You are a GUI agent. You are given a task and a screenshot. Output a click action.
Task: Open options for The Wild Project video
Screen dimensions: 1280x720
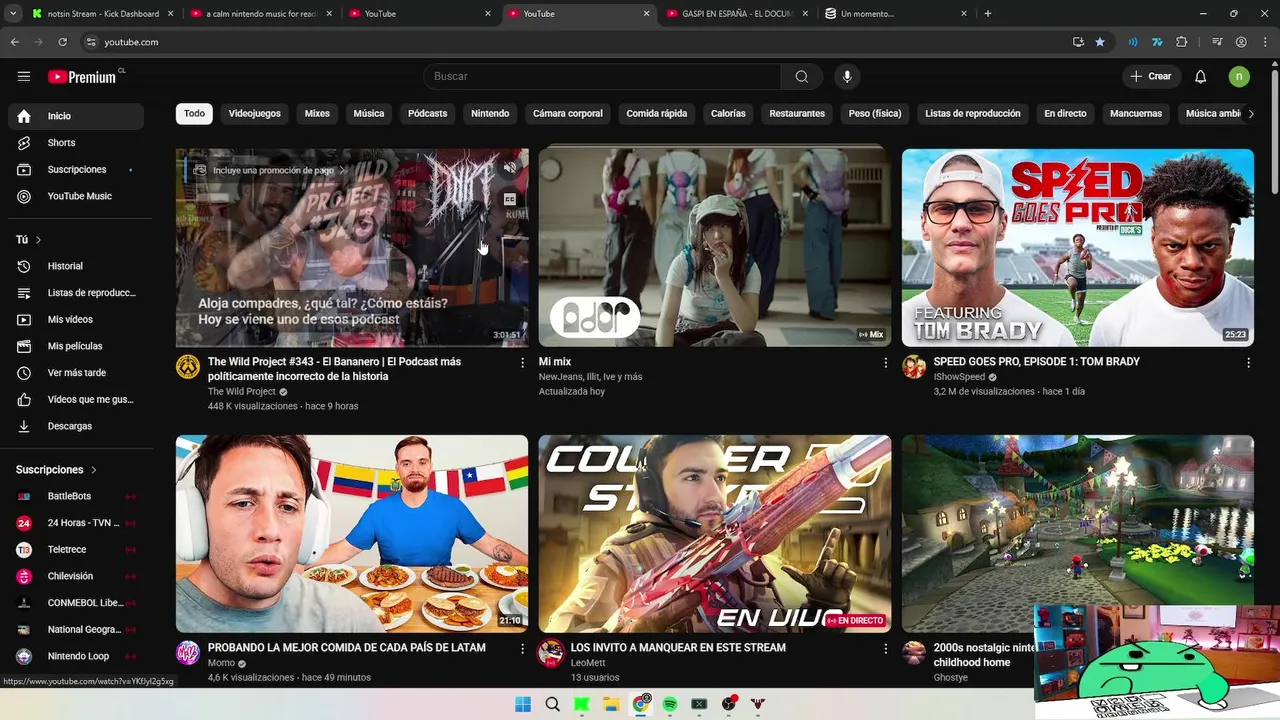522,363
